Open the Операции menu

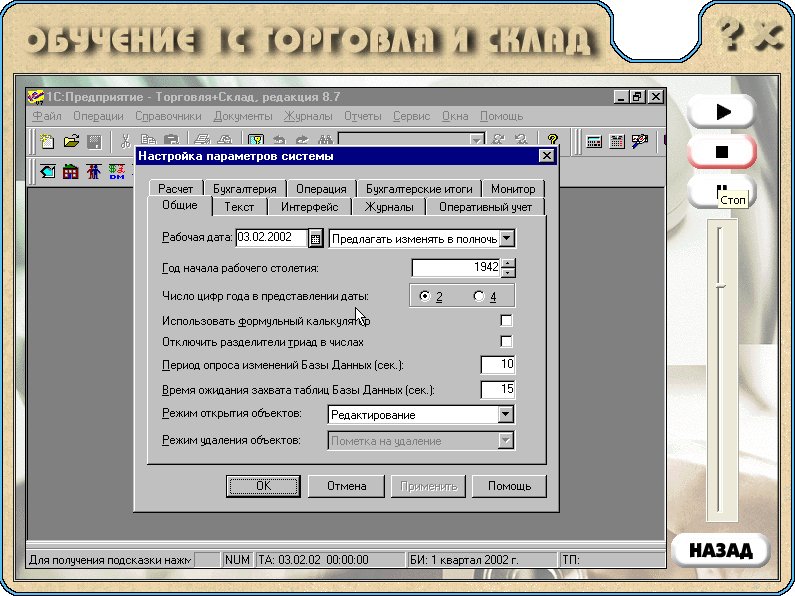pos(98,116)
